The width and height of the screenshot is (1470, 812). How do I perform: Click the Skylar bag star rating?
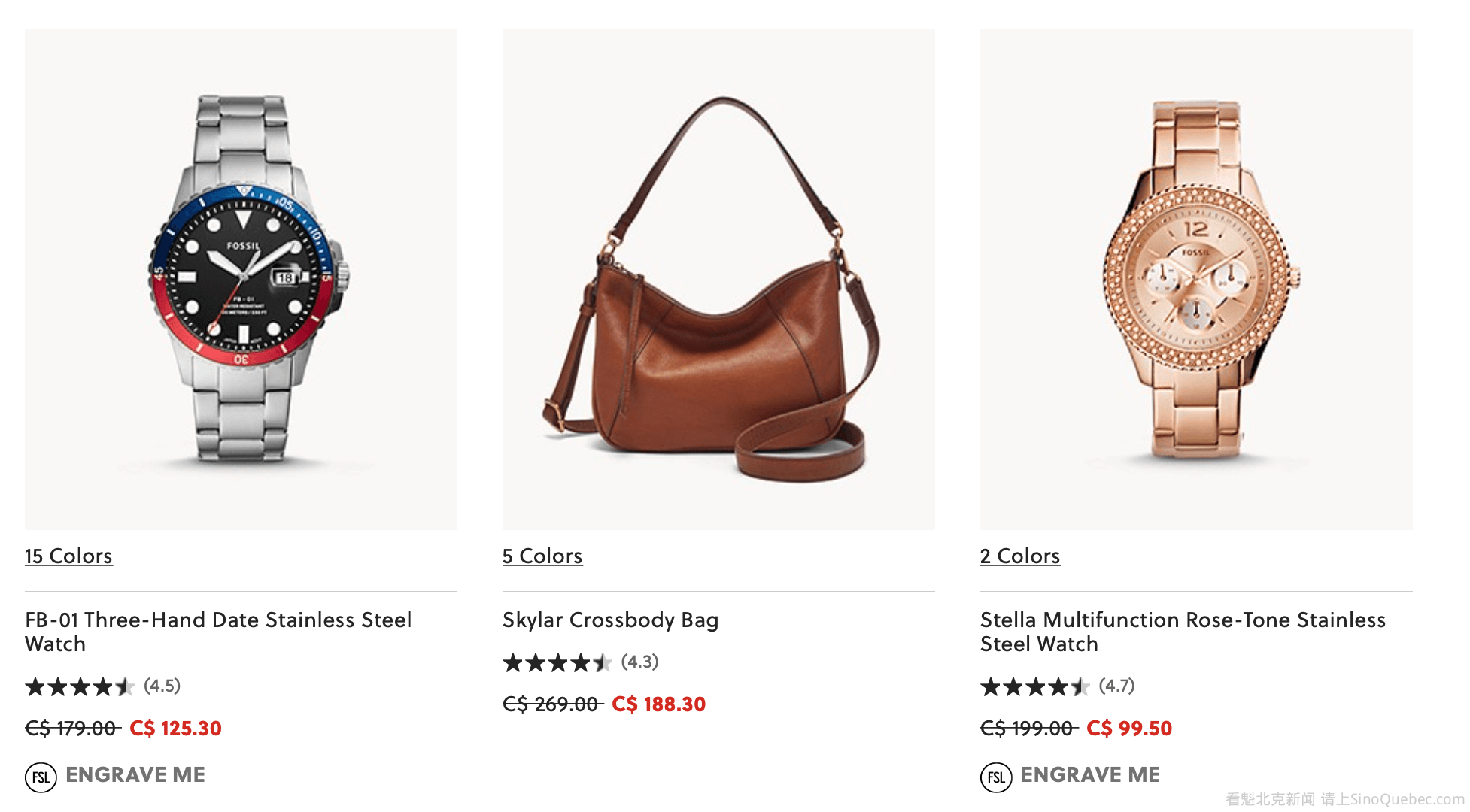click(557, 662)
